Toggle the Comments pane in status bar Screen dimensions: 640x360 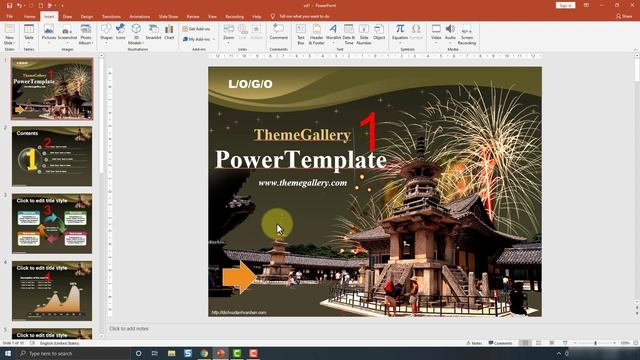[x=500, y=343]
